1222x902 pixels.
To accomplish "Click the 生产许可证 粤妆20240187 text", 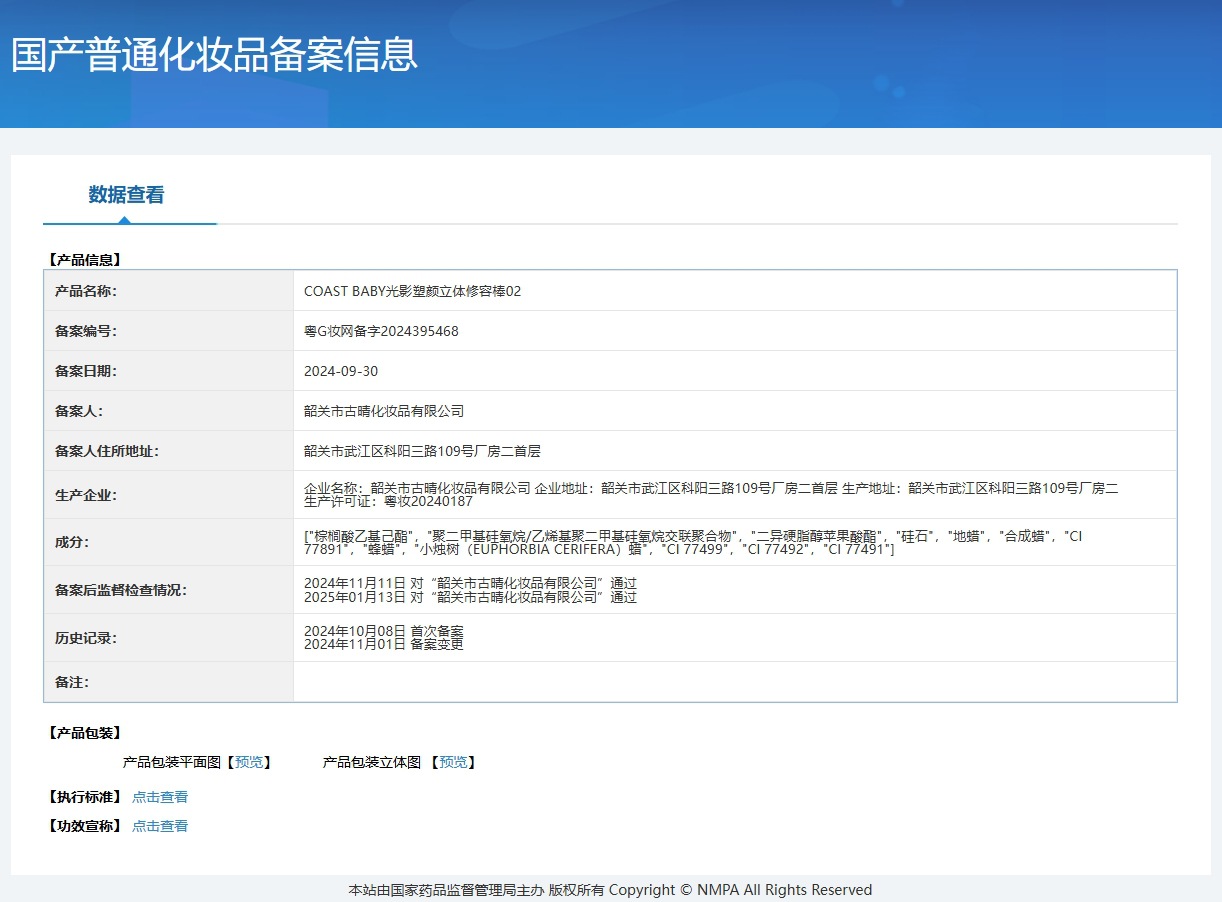I will (388, 502).
